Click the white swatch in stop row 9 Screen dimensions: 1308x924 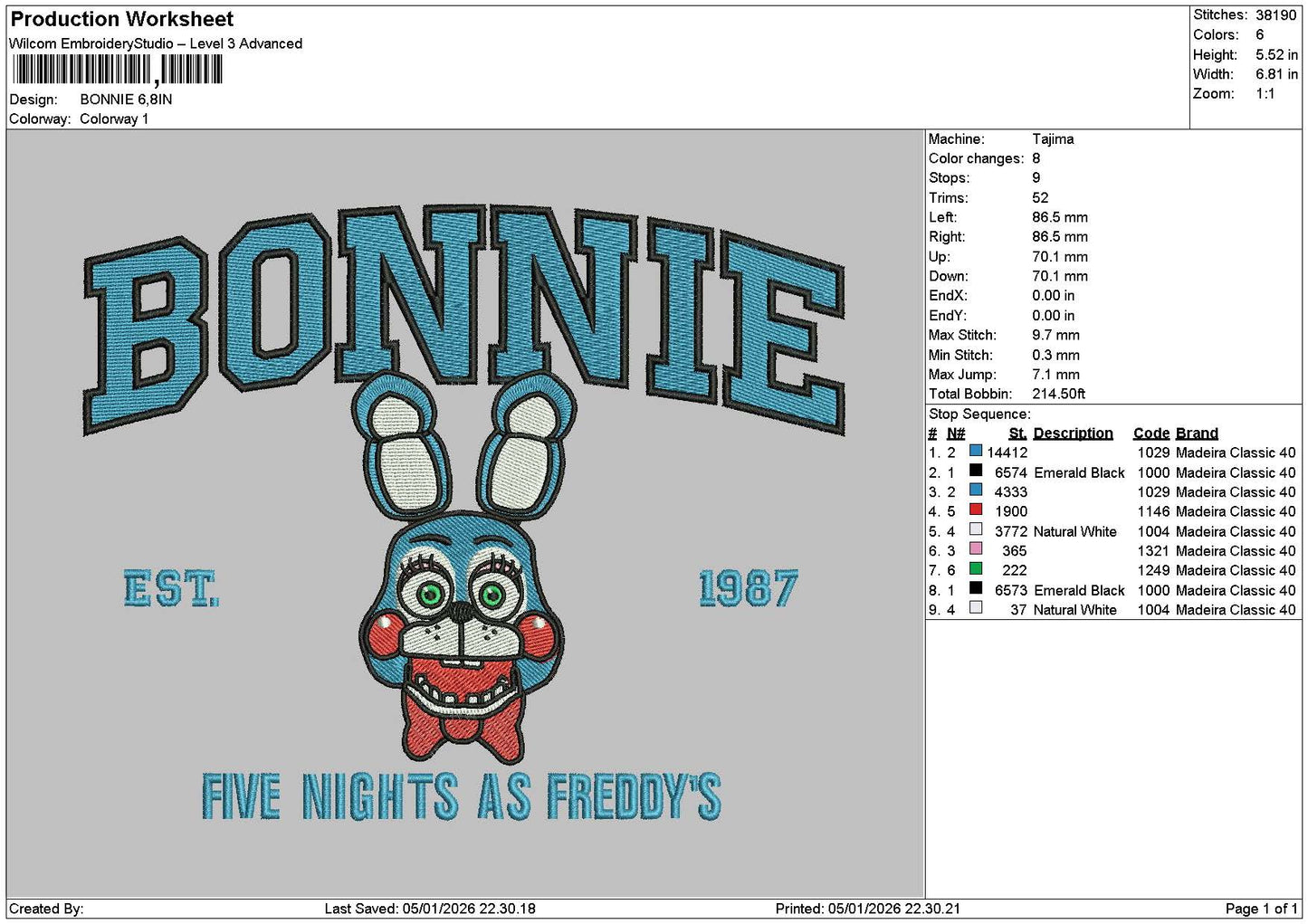pyautogui.click(x=976, y=608)
